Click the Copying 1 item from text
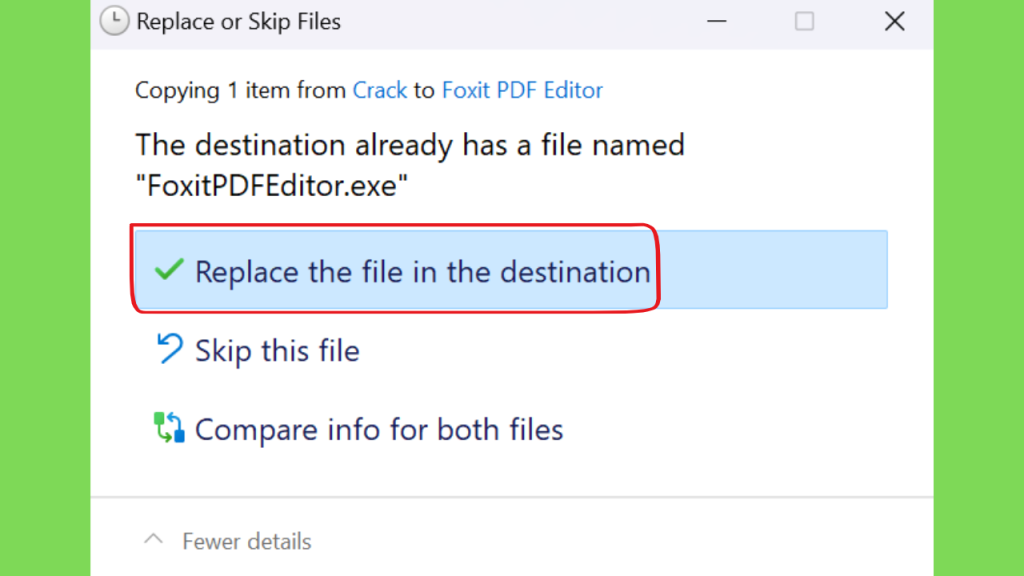The image size is (1024, 576). [240, 90]
